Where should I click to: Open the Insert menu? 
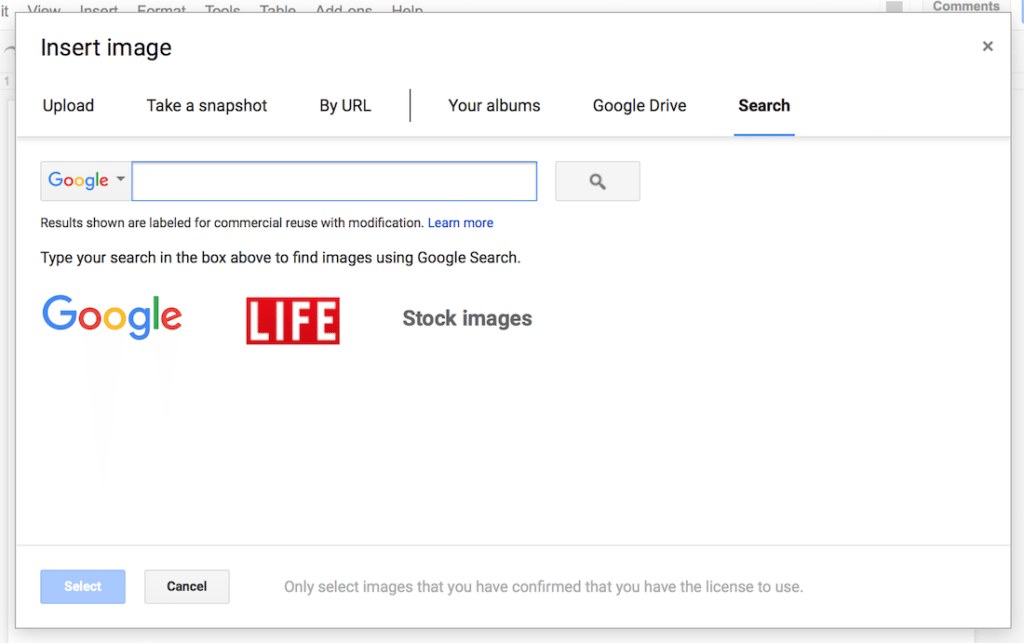[x=98, y=10]
